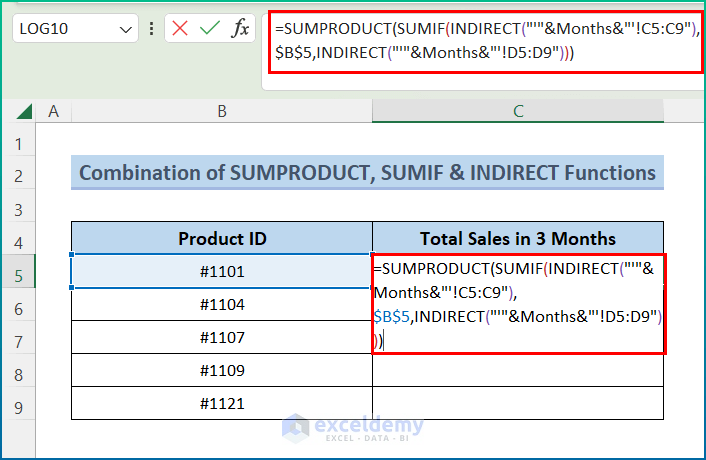Select column A header
Viewport: 706px width, 460px height.
pyautogui.click(x=52, y=111)
